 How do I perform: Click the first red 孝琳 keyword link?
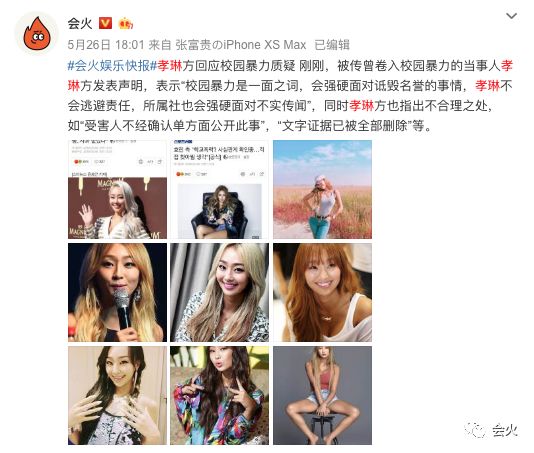pos(169,65)
